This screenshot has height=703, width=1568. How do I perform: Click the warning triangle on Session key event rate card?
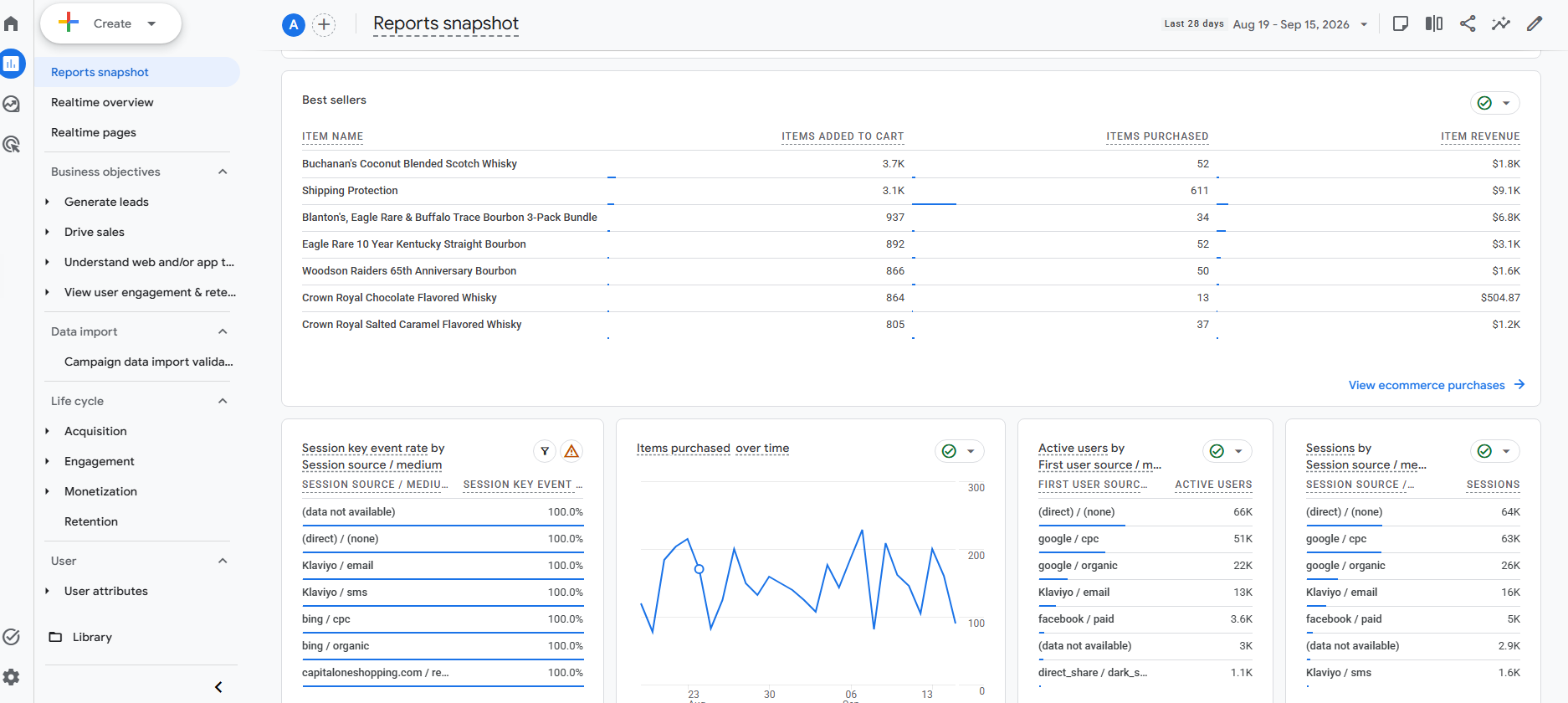pos(571,451)
